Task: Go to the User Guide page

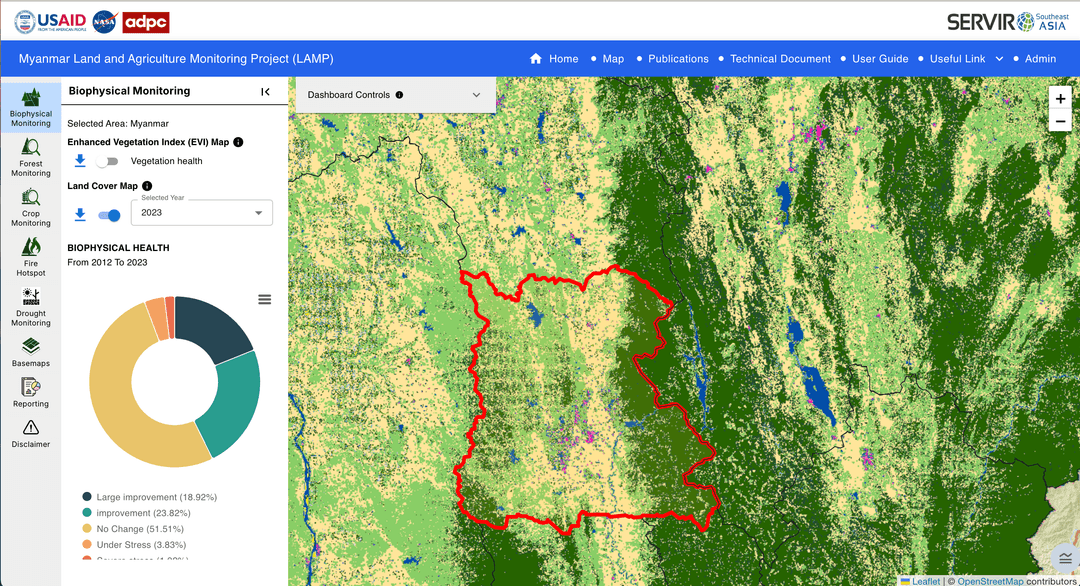Action: [880, 59]
